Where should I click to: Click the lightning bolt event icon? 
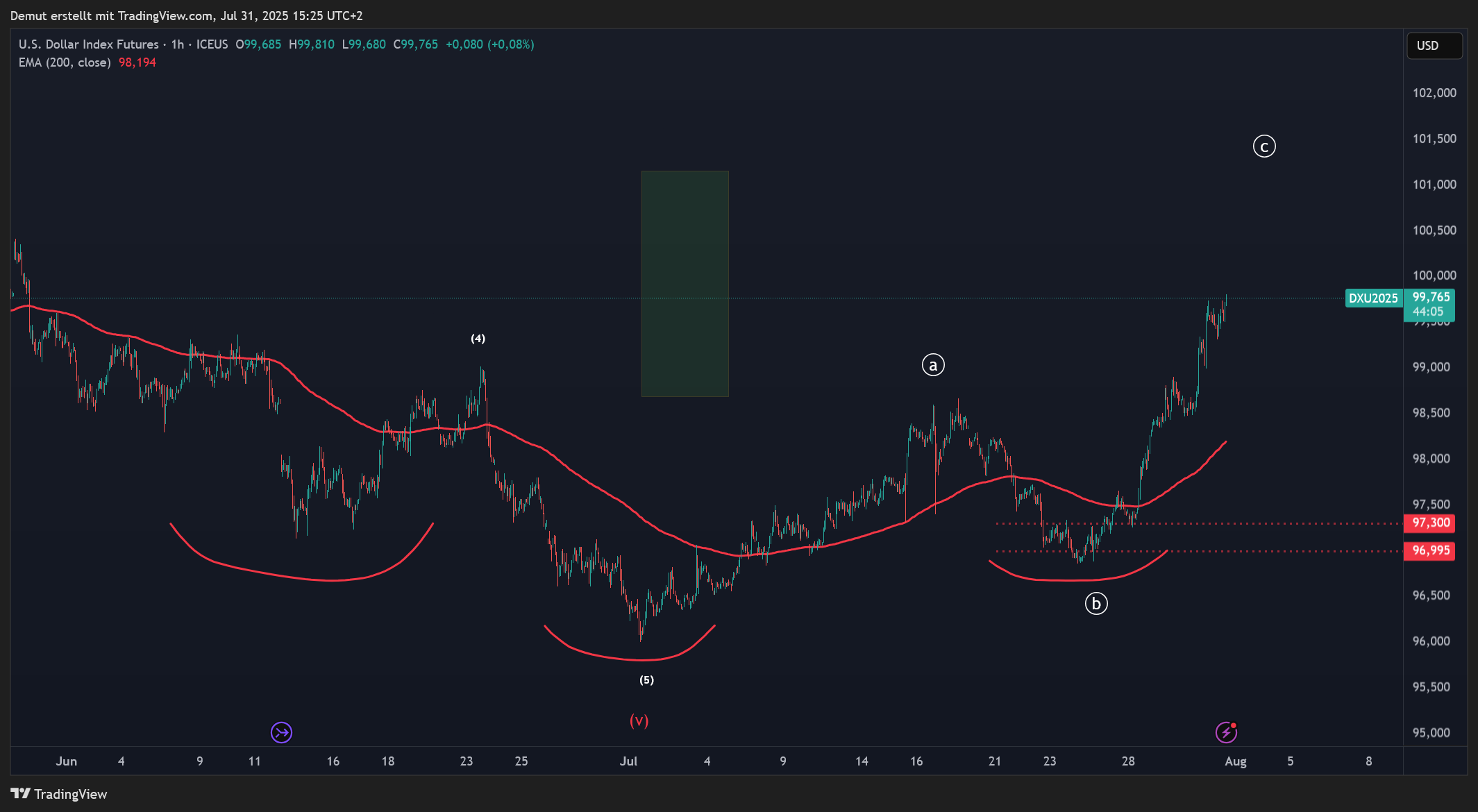tap(1226, 732)
